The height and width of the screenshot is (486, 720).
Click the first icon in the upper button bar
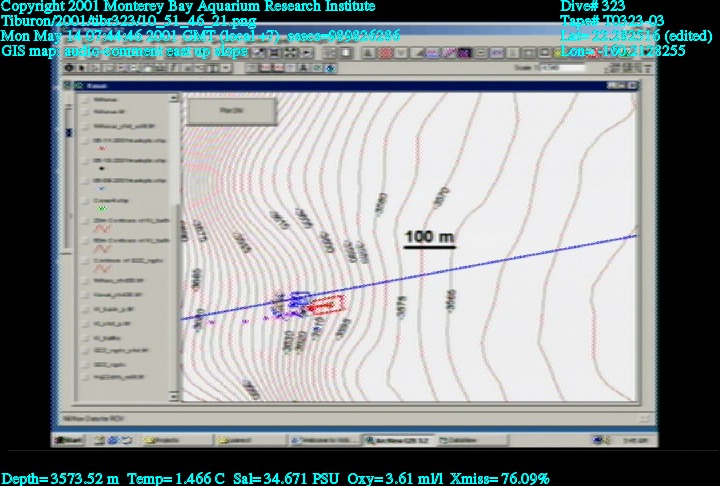[258, 52]
